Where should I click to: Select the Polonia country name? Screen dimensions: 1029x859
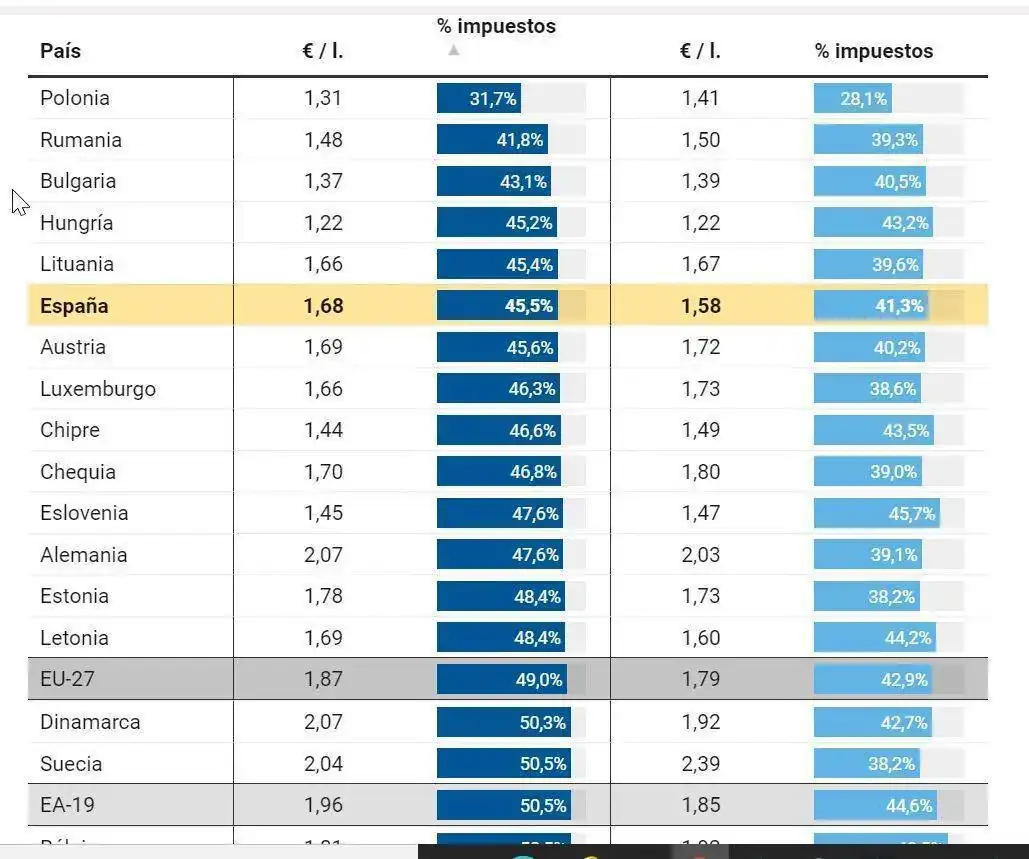coord(75,98)
